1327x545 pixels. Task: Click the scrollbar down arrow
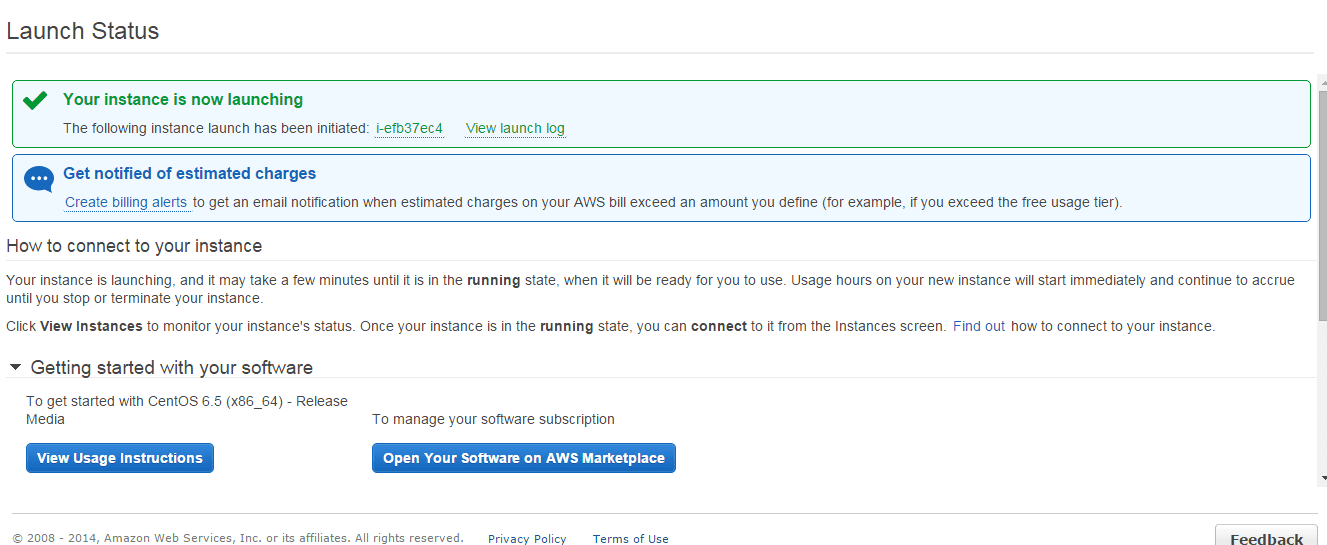point(1321,480)
